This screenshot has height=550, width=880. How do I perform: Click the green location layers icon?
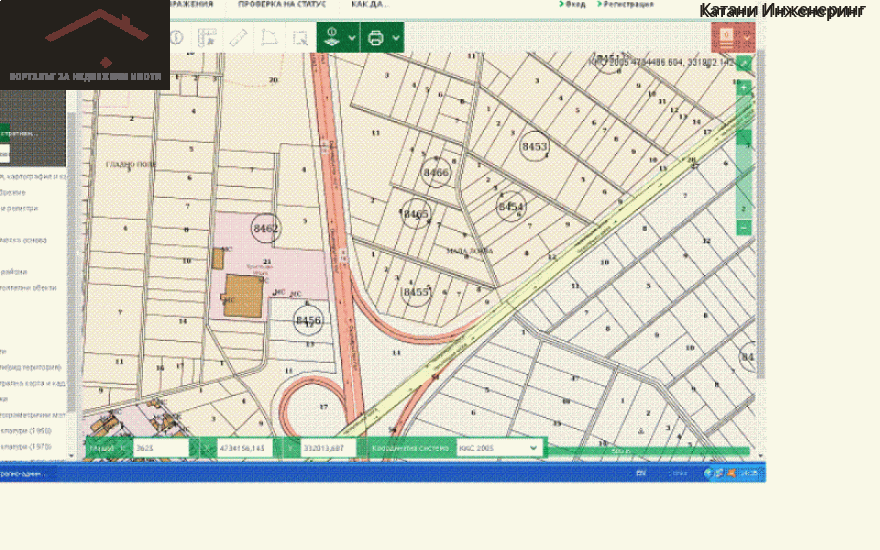[x=332, y=37]
